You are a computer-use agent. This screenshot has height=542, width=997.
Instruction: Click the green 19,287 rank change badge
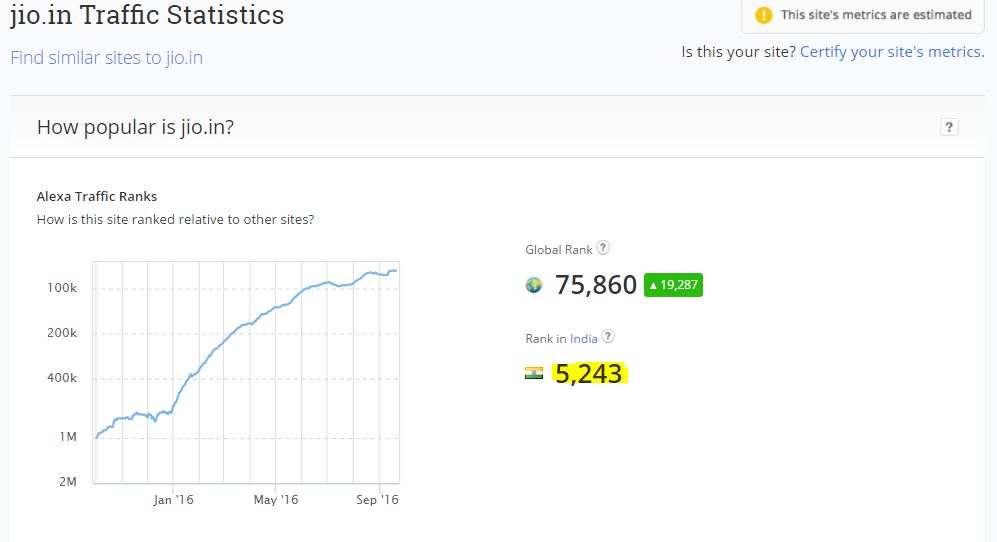pyautogui.click(x=673, y=285)
